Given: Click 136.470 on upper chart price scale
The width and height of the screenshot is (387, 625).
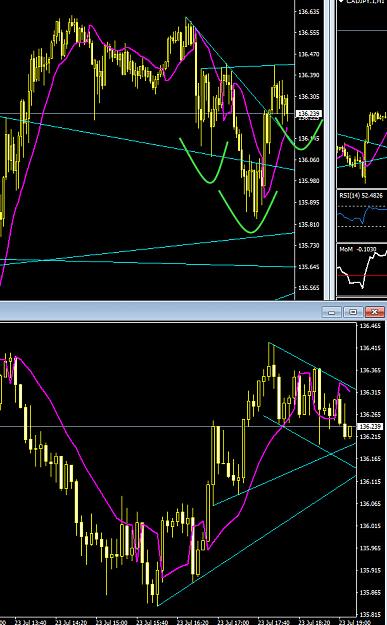Looking at the screenshot, I should click(x=309, y=54).
